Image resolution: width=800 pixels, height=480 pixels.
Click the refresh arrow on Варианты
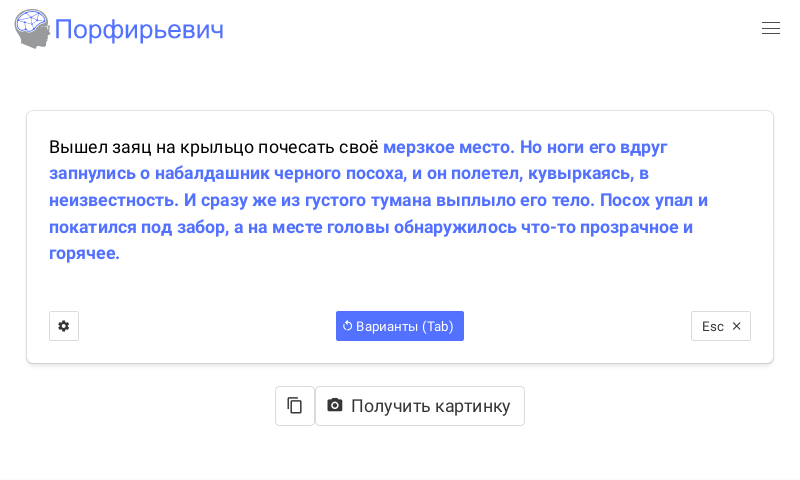[x=347, y=326]
